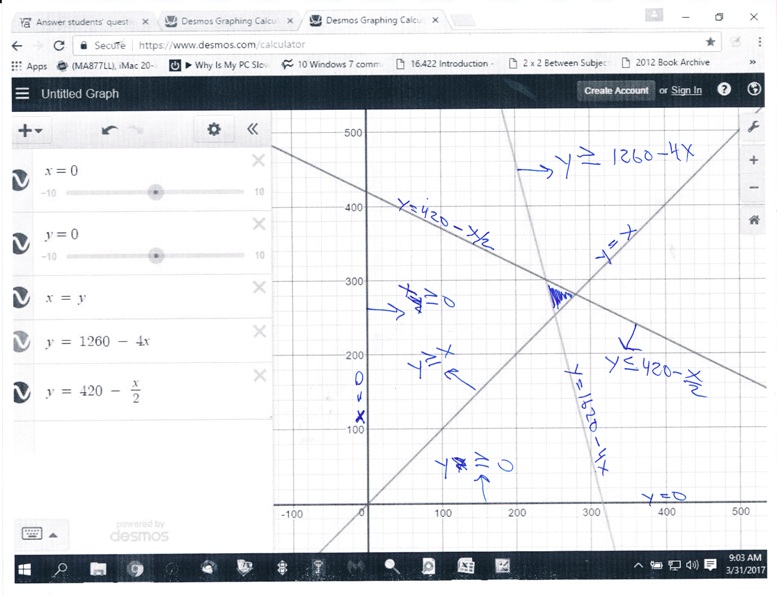Viewport: 777px width, 600px height.
Task: Open the clock showing 9:03 AM
Action: tap(745, 563)
